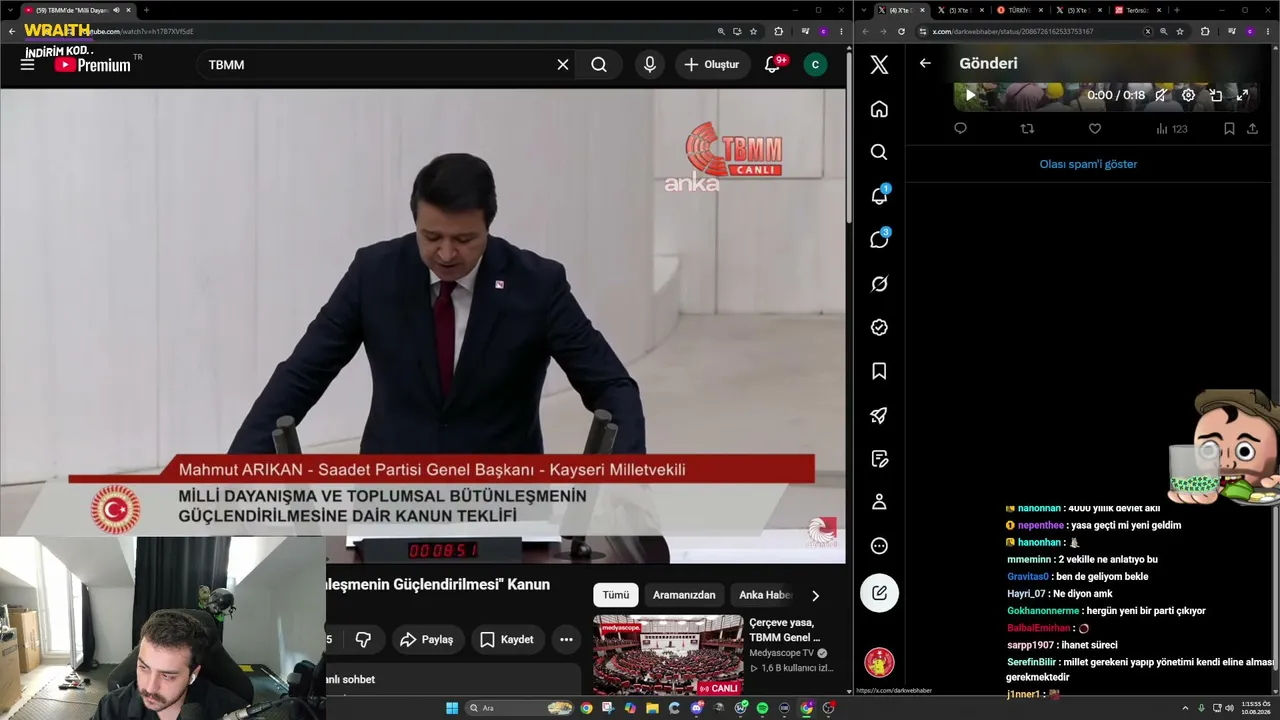
Task: Select the Tümü filter chip
Action: (616, 595)
